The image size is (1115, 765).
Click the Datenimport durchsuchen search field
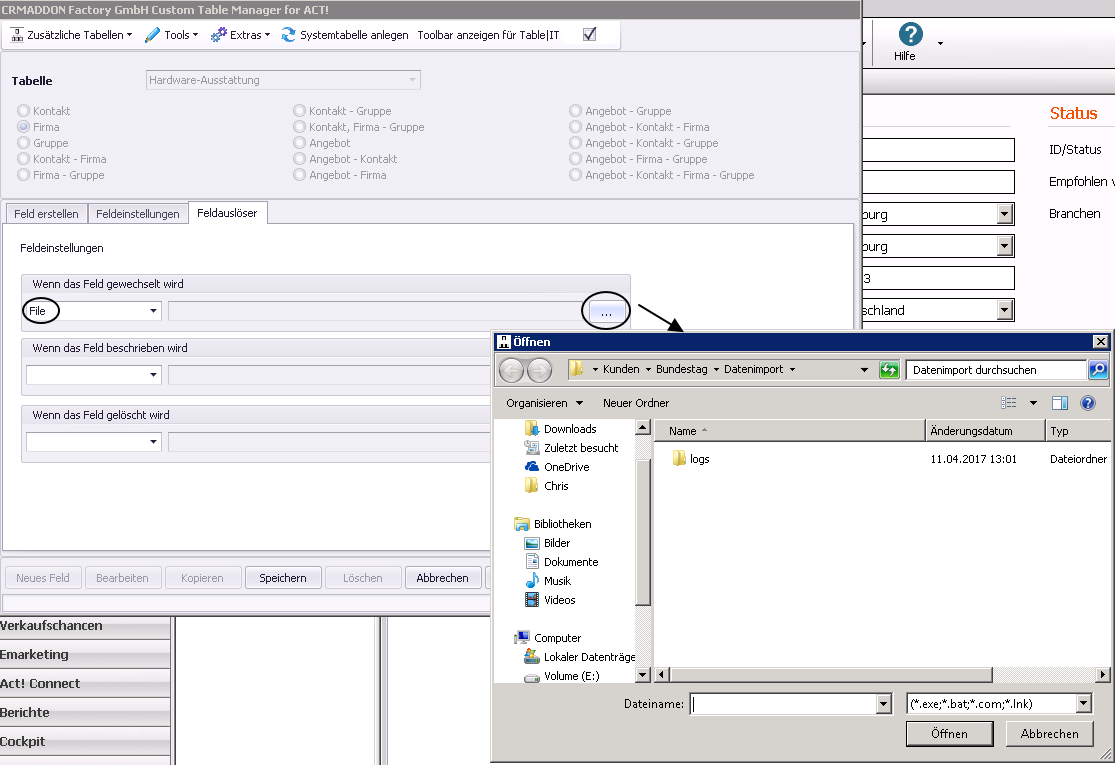coord(997,370)
